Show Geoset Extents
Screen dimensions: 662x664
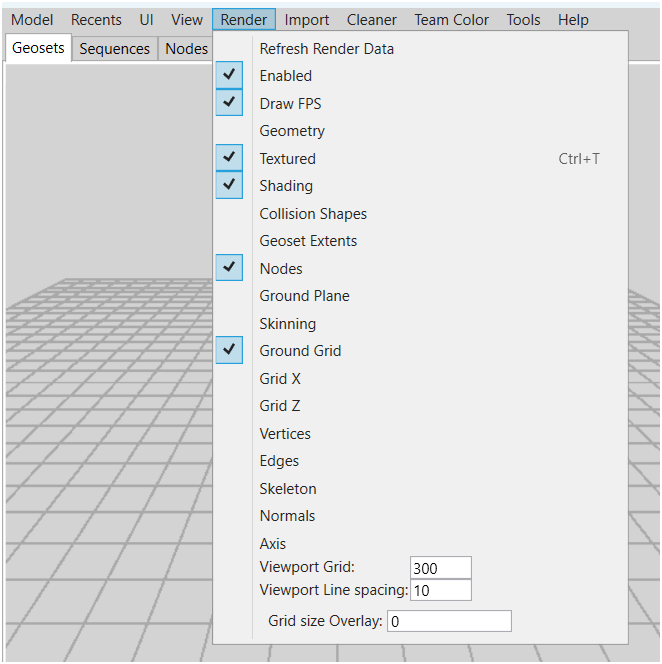click(x=420, y=241)
